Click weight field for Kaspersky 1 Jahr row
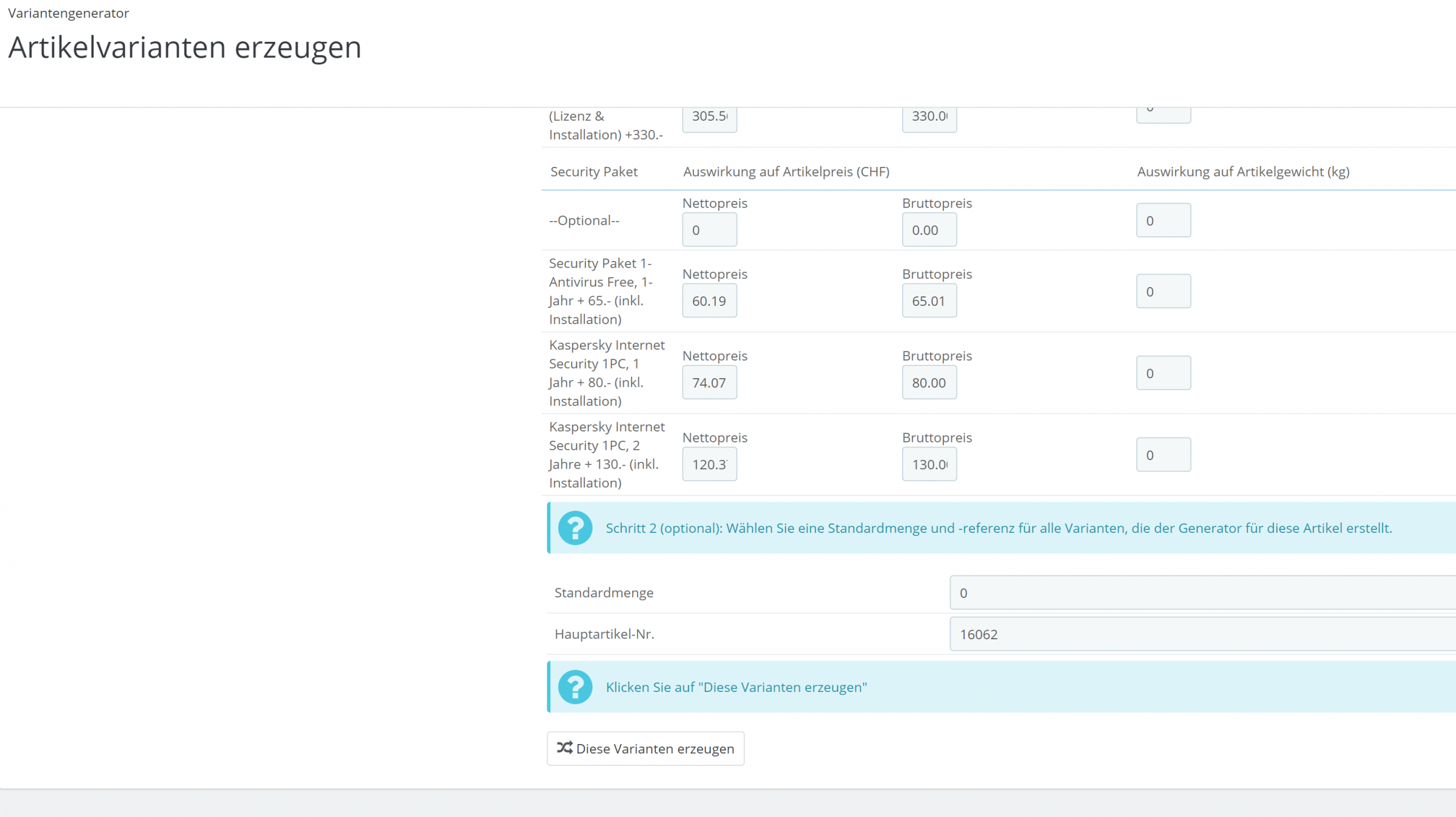 point(1163,373)
